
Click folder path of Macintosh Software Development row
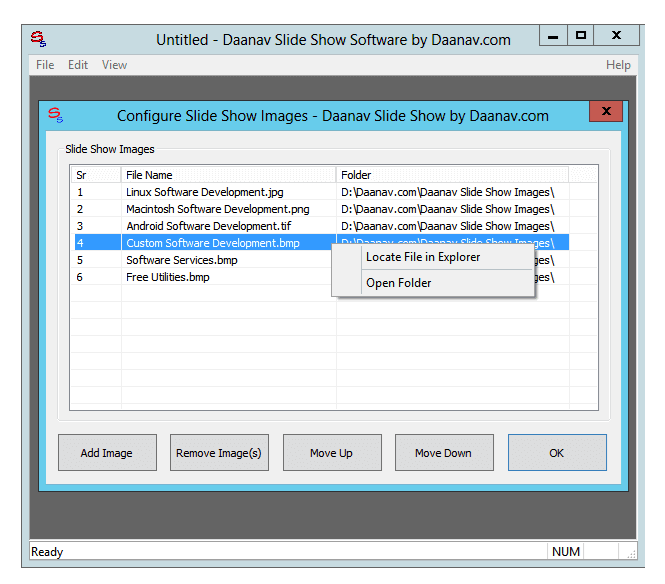coord(448,209)
